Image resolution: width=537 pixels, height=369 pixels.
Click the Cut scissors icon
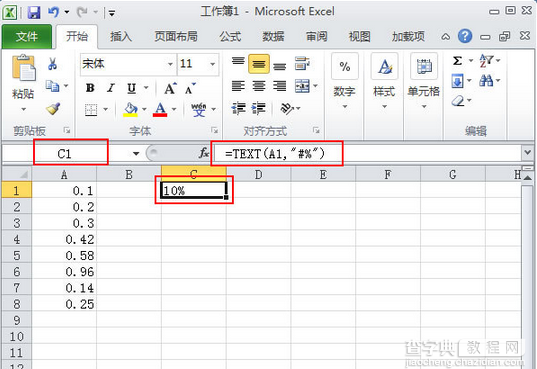(52, 64)
